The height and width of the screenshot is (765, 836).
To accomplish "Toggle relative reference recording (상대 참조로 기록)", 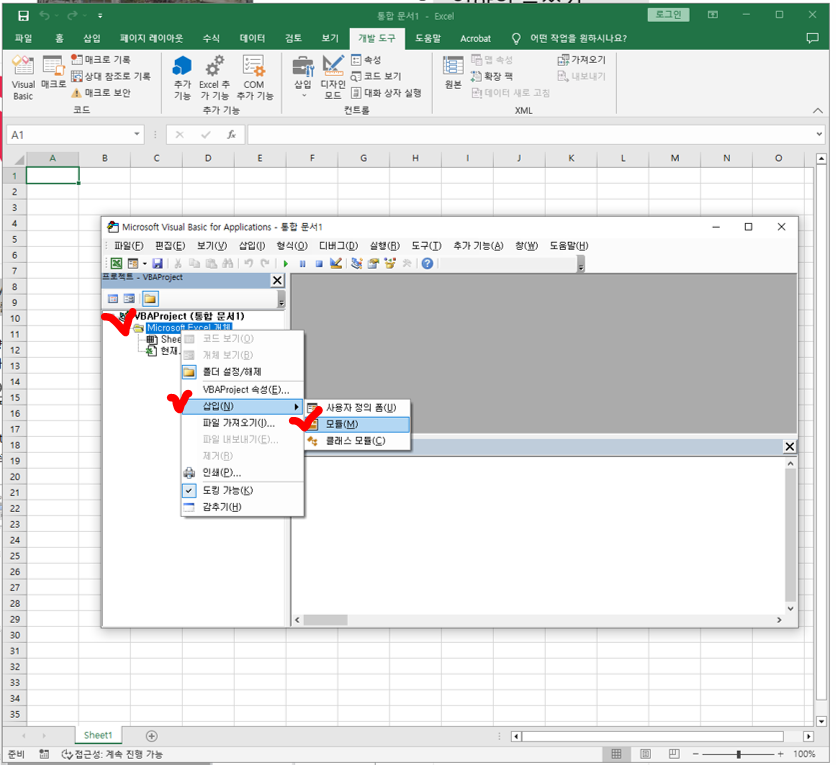I will tap(111, 76).
